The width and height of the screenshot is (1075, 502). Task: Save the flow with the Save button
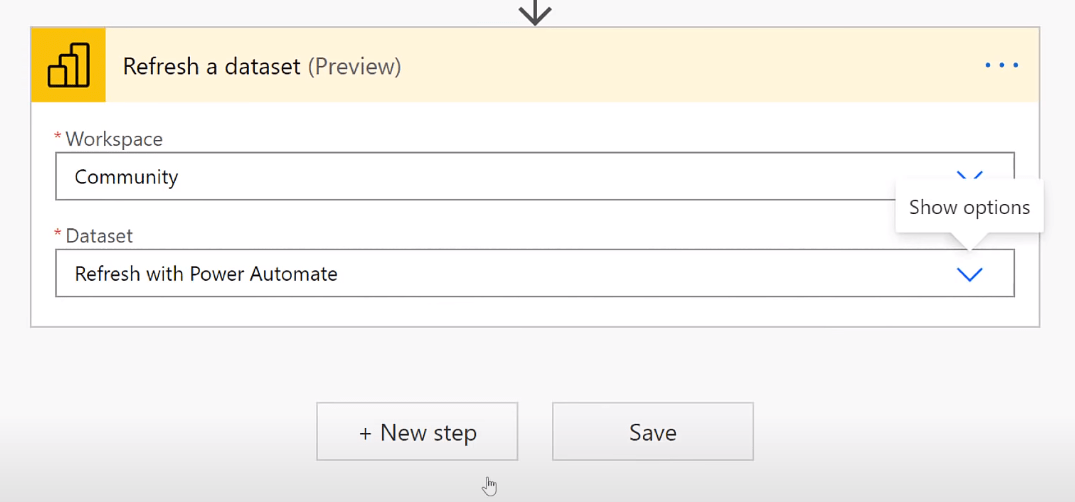point(653,431)
